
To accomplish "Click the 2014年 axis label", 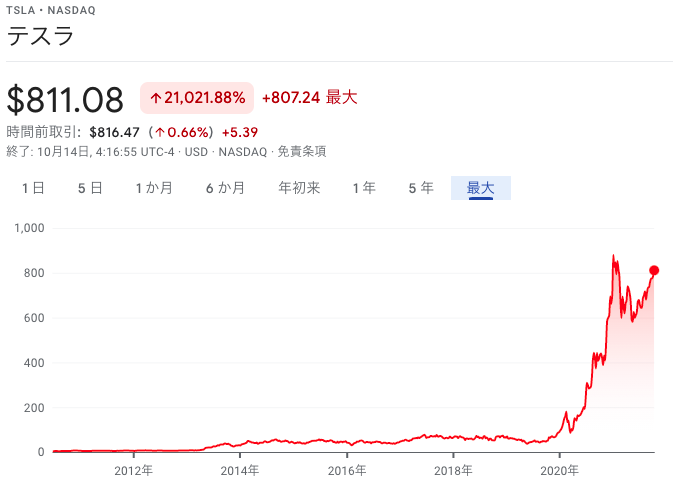I will 240,471.
